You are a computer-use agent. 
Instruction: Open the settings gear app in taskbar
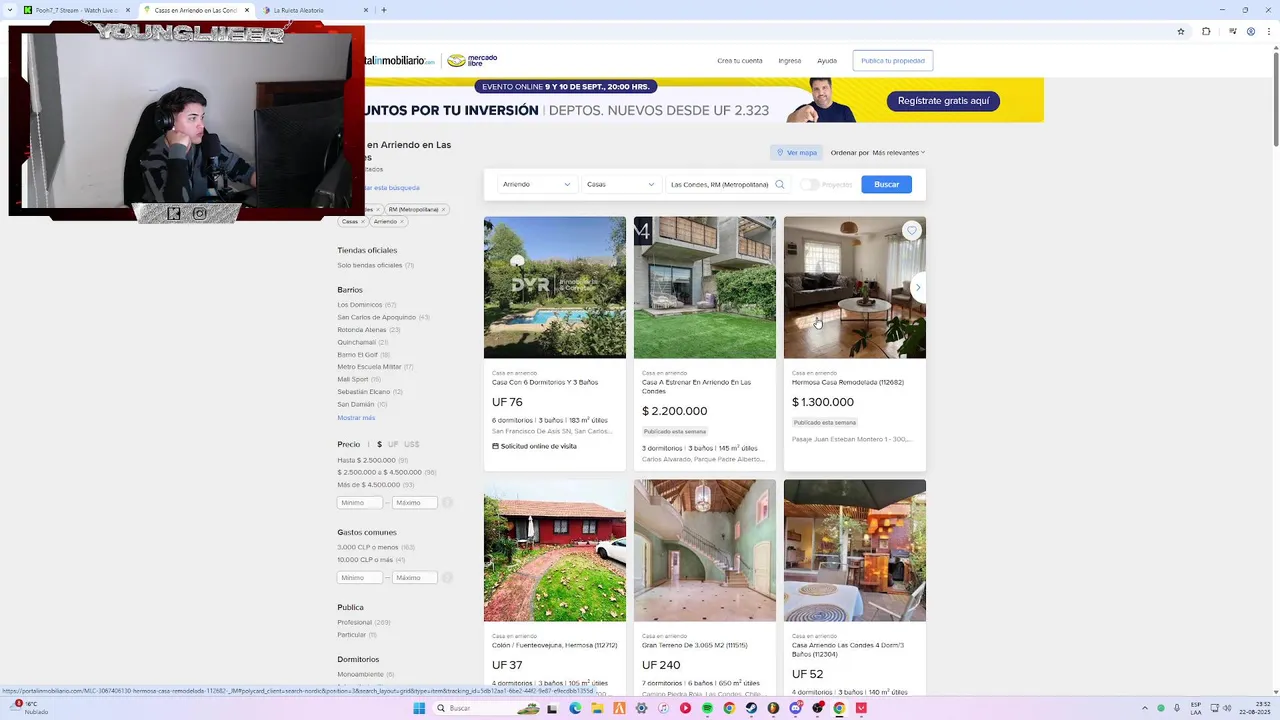pyautogui.click(x=641, y=708)
